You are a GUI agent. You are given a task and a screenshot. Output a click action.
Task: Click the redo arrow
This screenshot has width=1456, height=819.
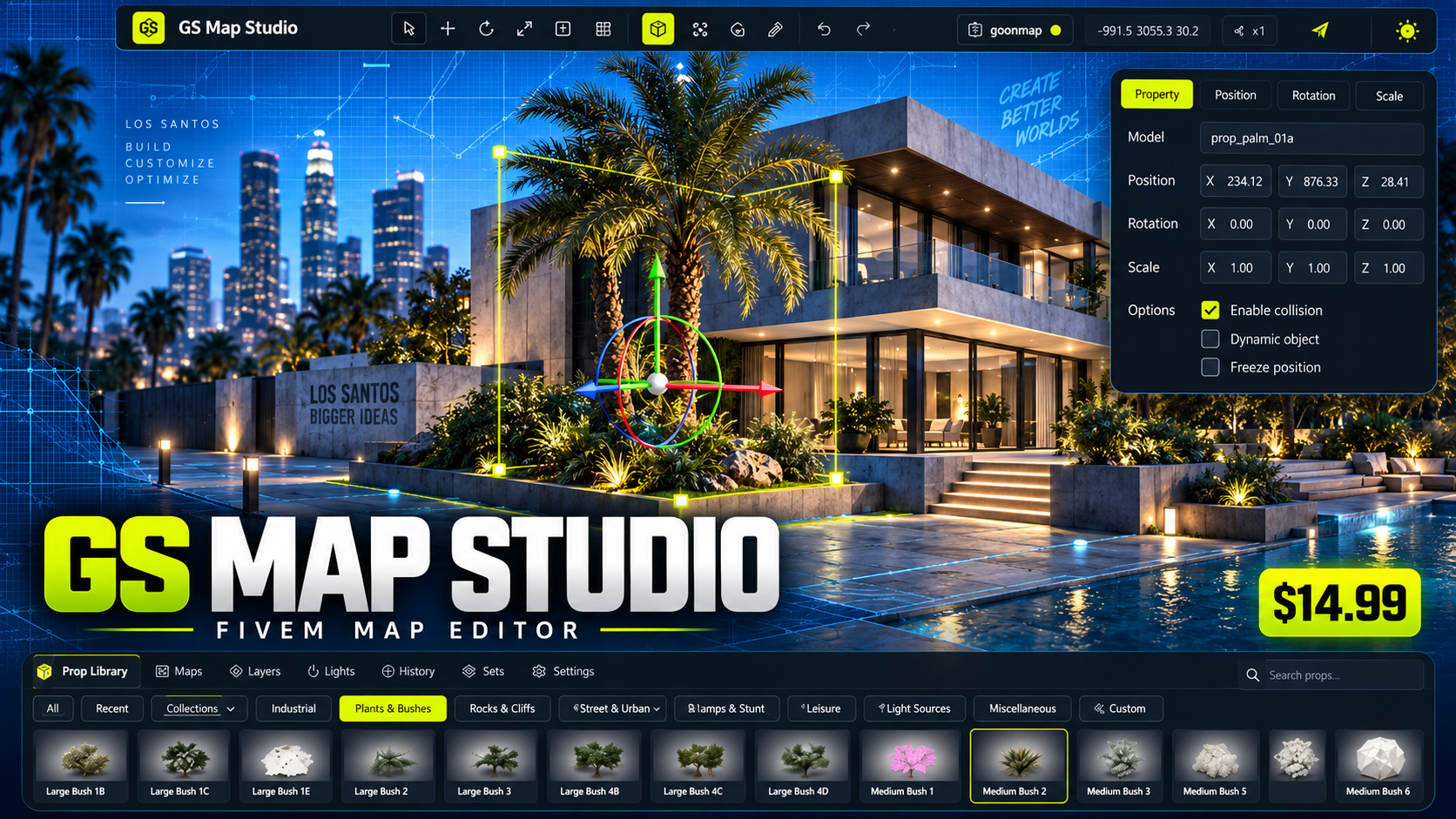point(863,30)
